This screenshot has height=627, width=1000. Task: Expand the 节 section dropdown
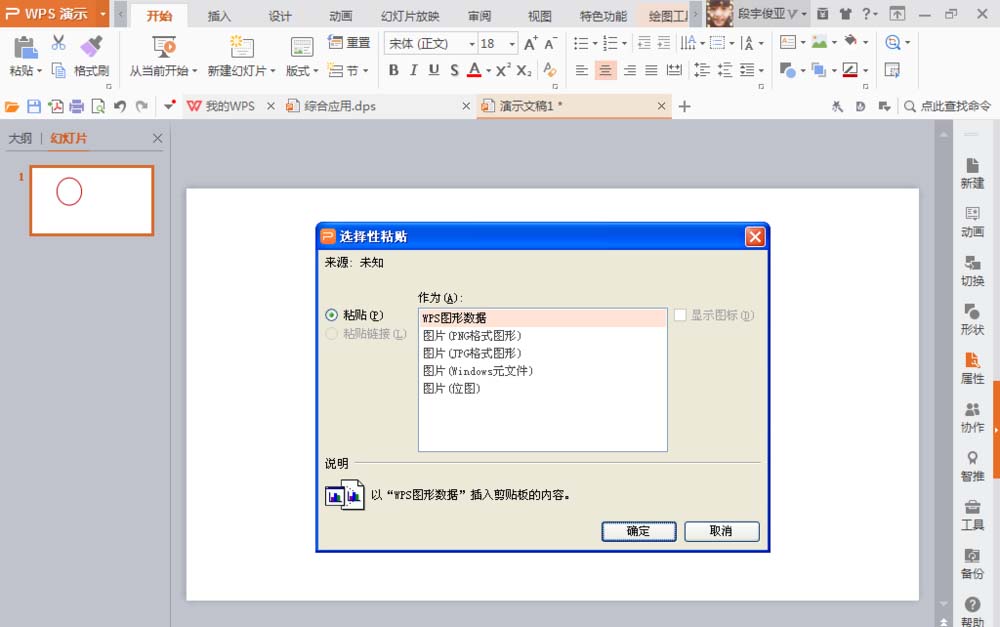pos(365,71)
